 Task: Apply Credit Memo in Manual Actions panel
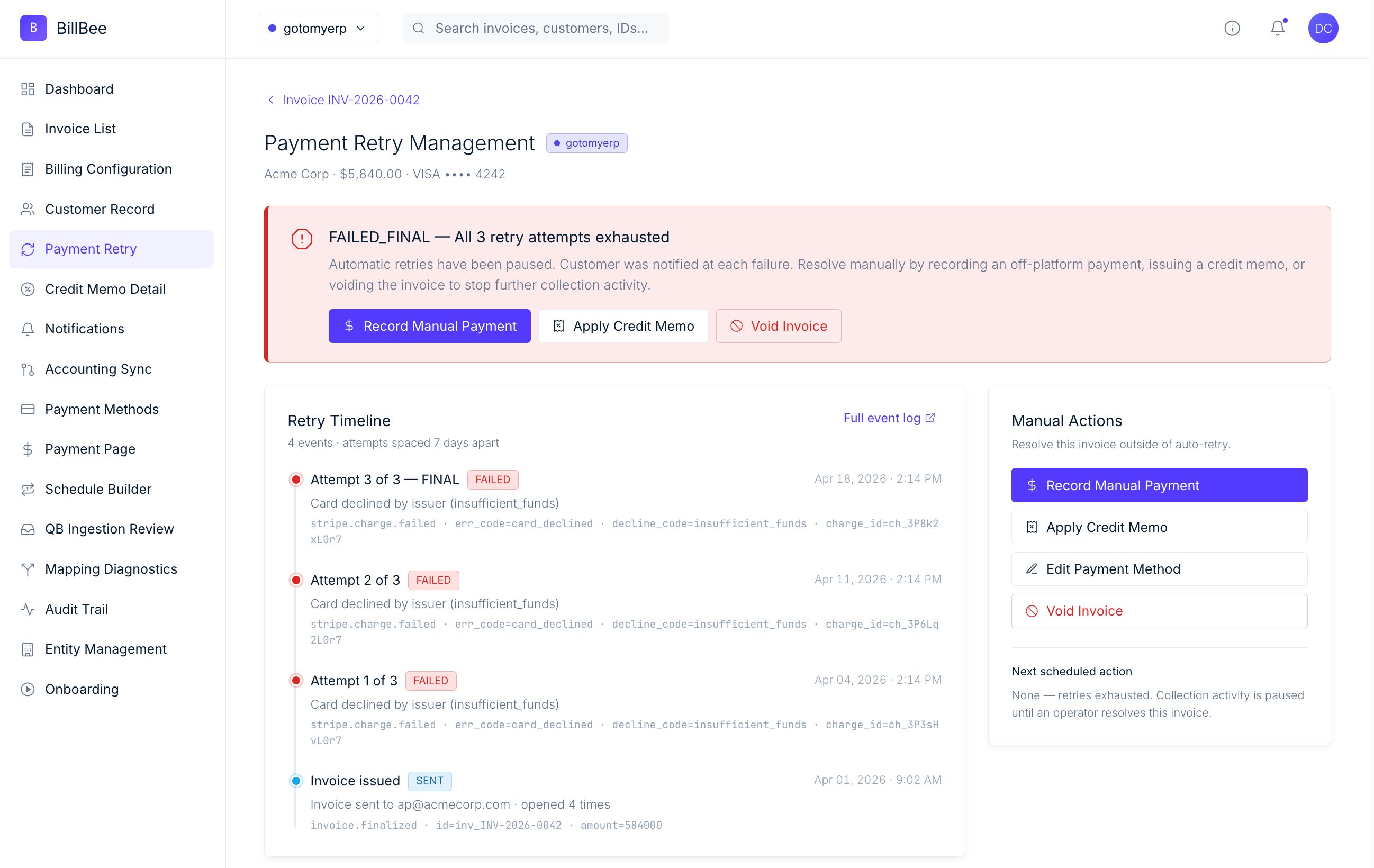1159,527
